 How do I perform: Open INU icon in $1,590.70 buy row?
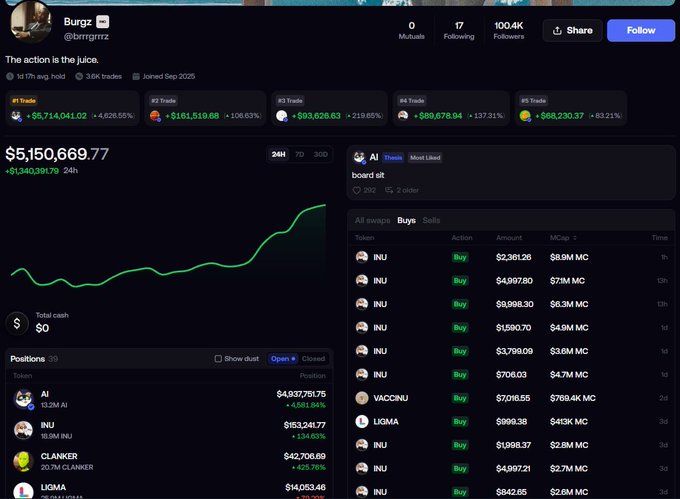(362, 327)
